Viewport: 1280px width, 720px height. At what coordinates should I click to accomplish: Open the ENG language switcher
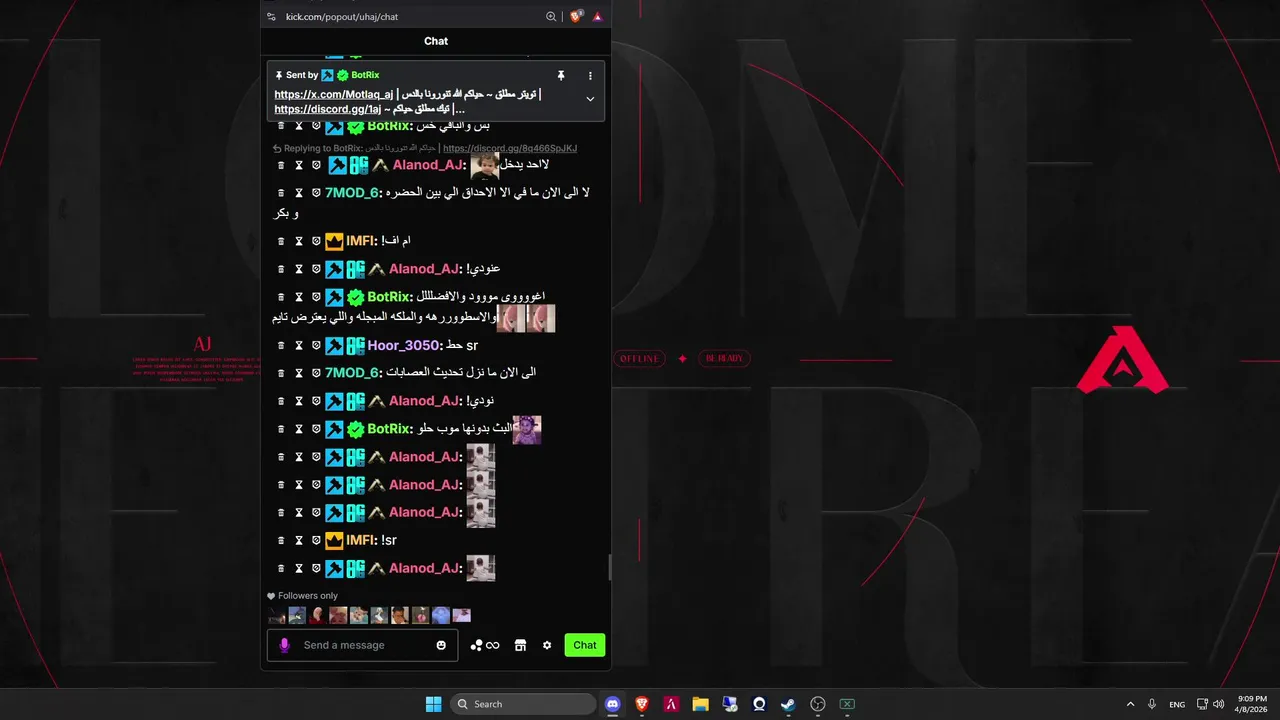[1177, 704]
